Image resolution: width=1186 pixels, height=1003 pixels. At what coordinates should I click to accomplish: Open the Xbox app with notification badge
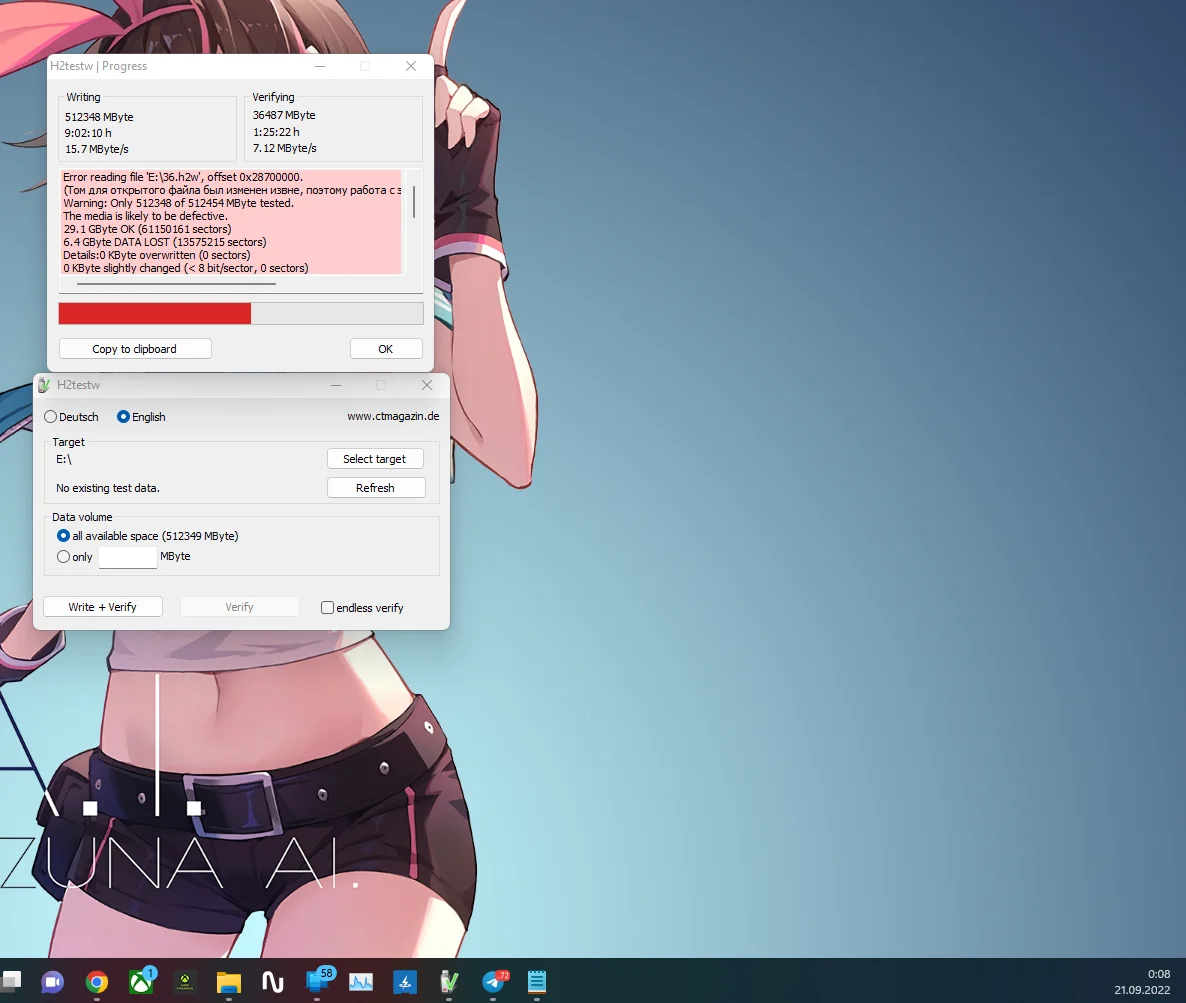[x=141, y=981]
